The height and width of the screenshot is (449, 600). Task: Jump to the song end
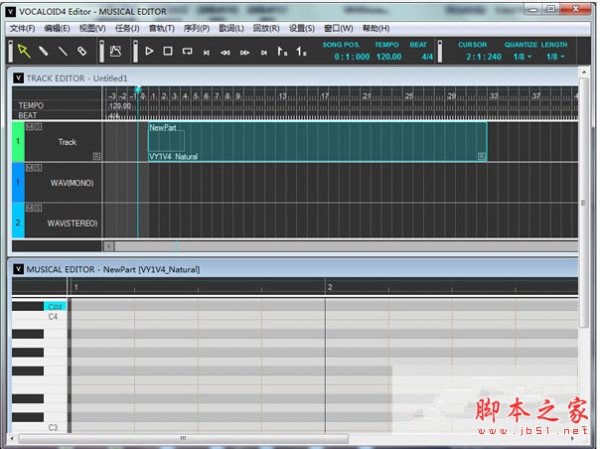click(x=264, y=53)
